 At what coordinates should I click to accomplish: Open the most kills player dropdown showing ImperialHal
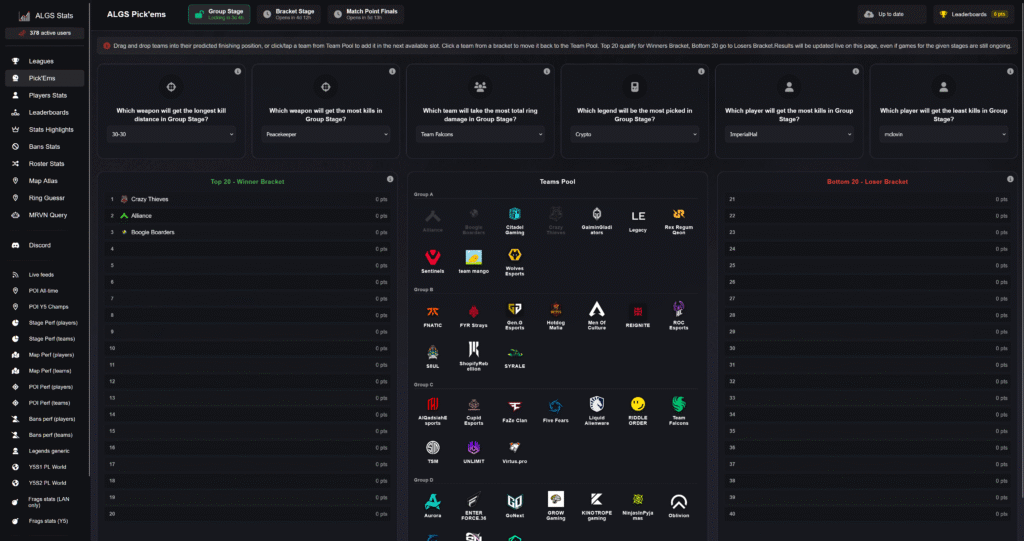tap(789, 133)
